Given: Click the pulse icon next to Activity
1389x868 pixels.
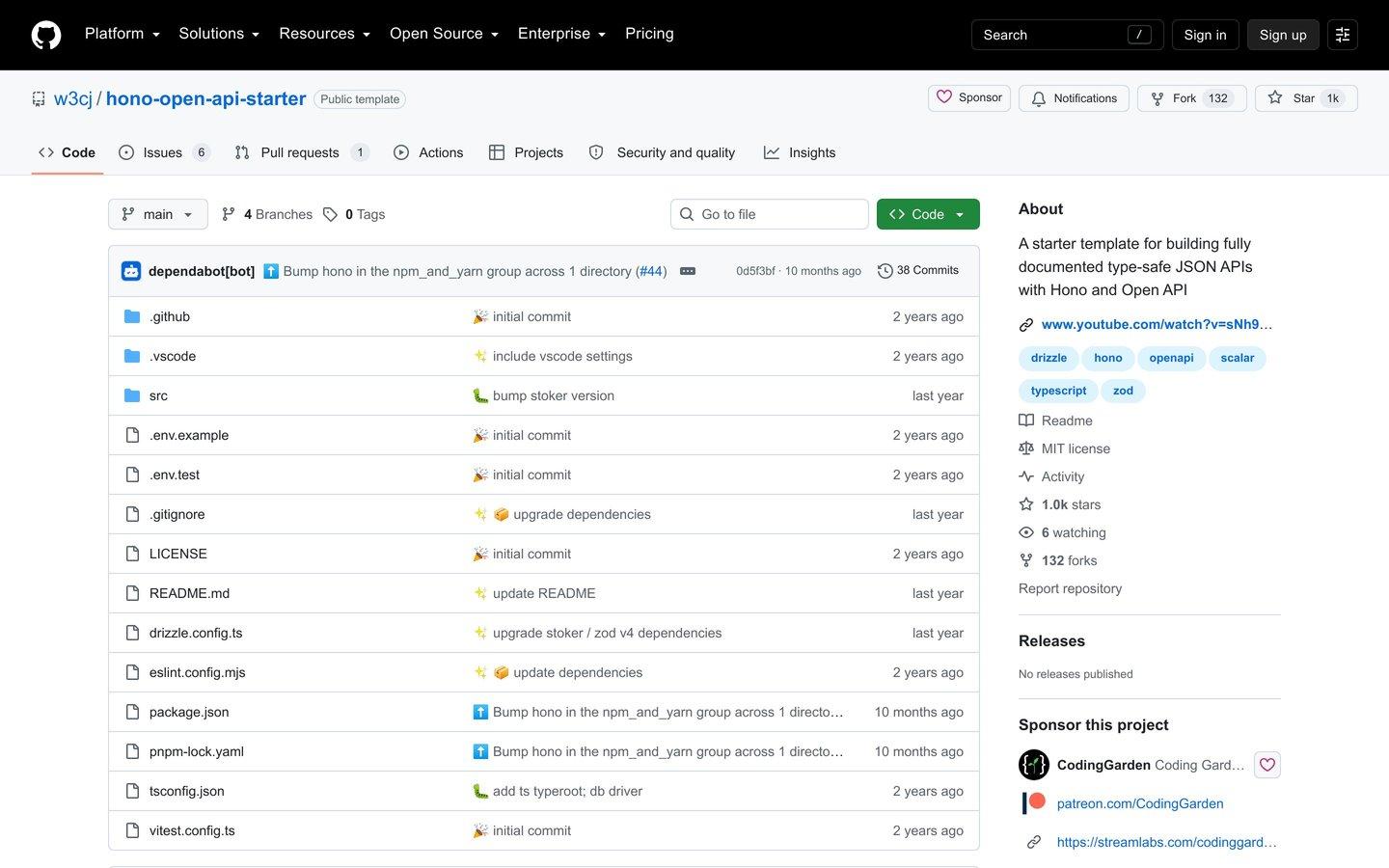Looking at the screenshot, I should click(x=1026, y=476).
